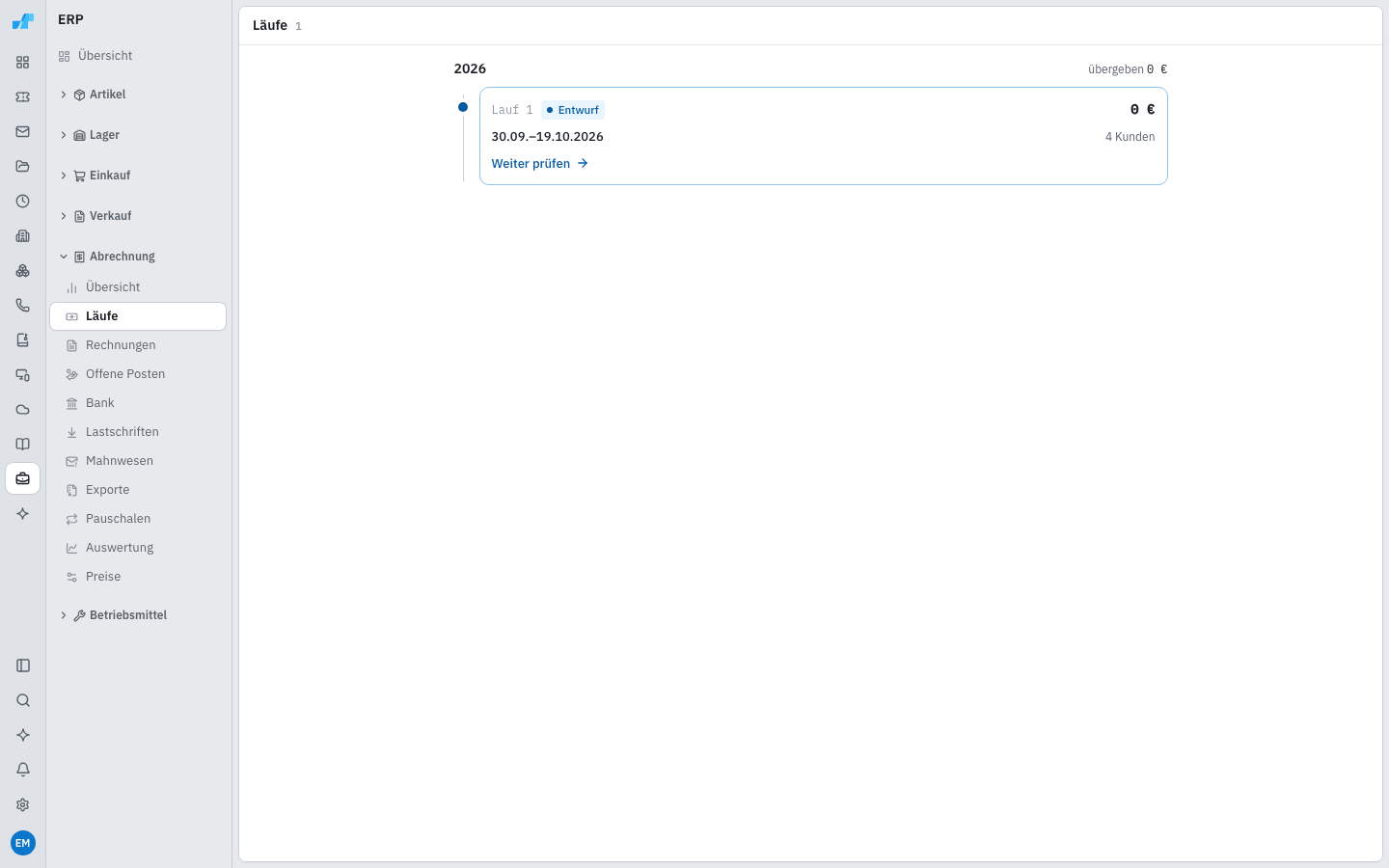Open Übersicht under Abrechnung
The image size is (1389, 868).
pyautogui.click(x=138, y=287)
